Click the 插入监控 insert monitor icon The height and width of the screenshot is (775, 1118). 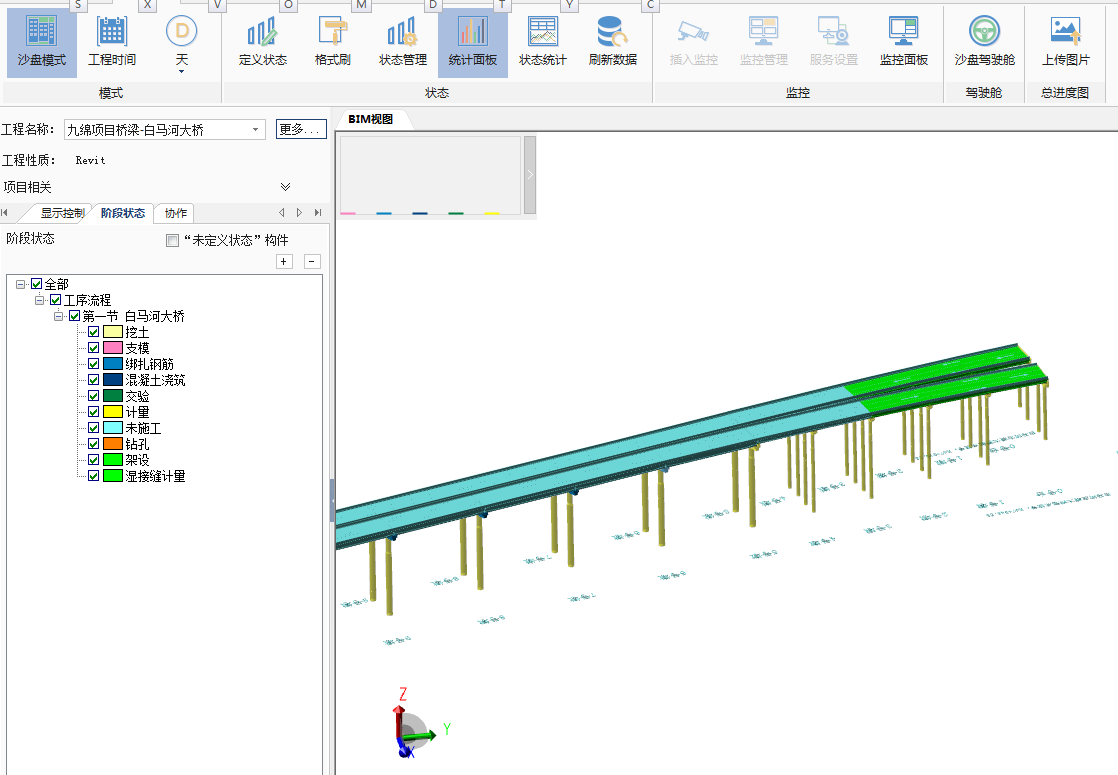click(694, 41)
